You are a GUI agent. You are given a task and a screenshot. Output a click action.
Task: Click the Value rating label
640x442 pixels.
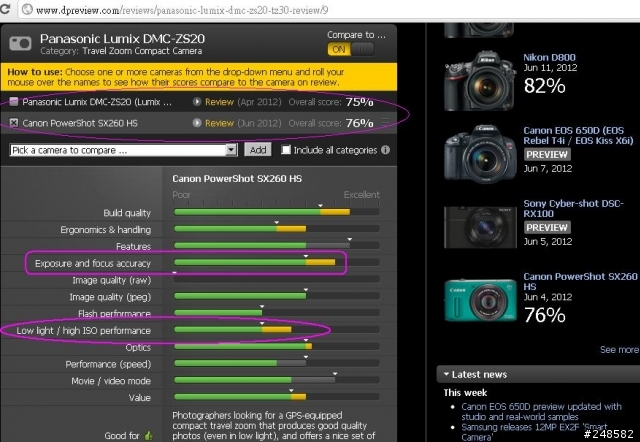coord(140,398)
